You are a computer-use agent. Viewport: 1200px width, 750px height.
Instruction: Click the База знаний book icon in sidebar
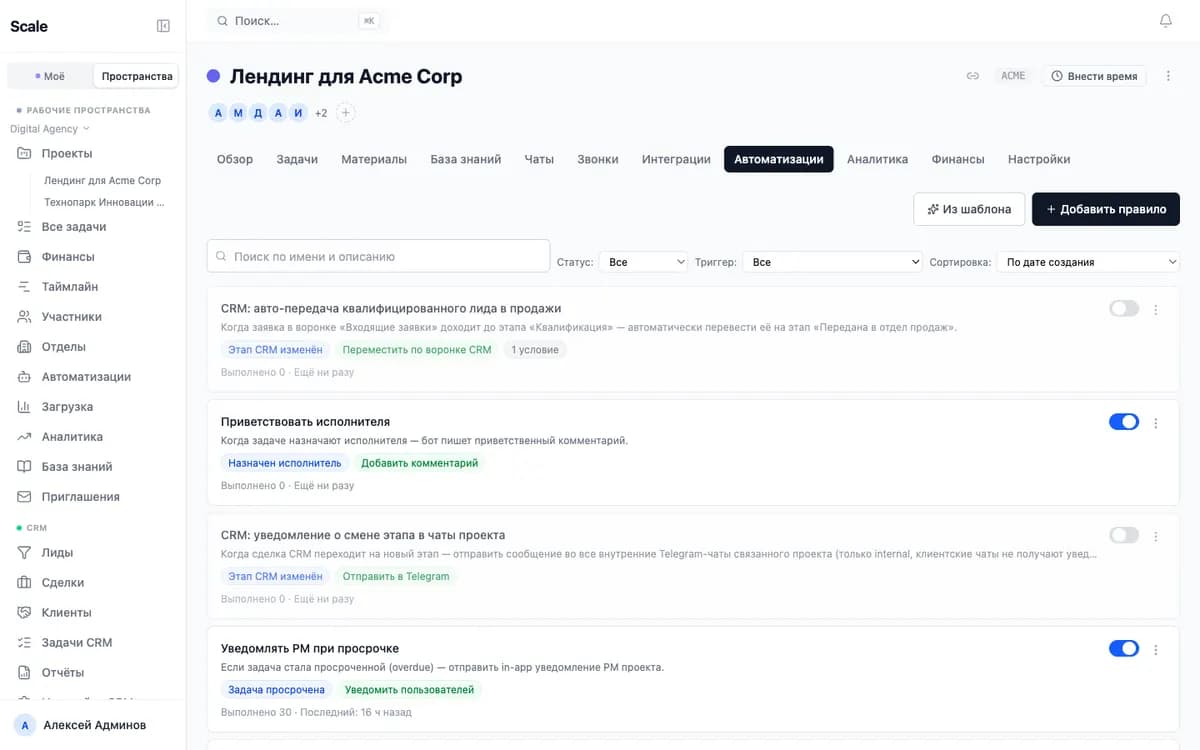24,467
